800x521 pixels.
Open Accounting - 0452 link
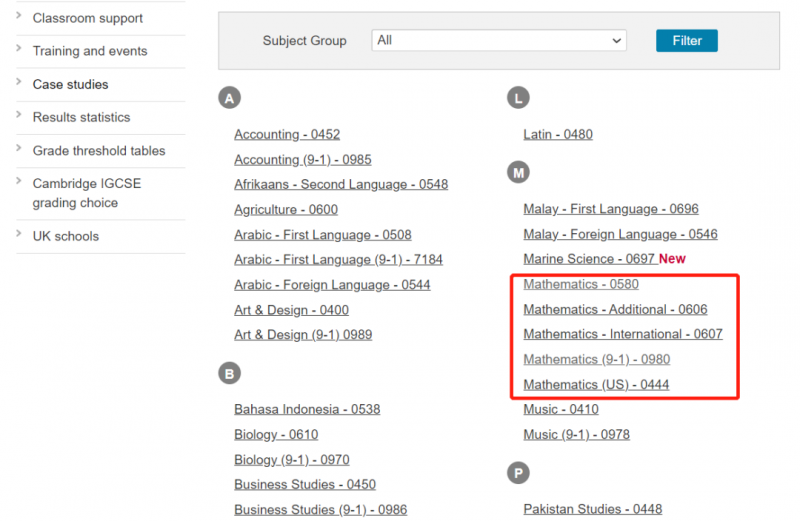pos(287,134)
